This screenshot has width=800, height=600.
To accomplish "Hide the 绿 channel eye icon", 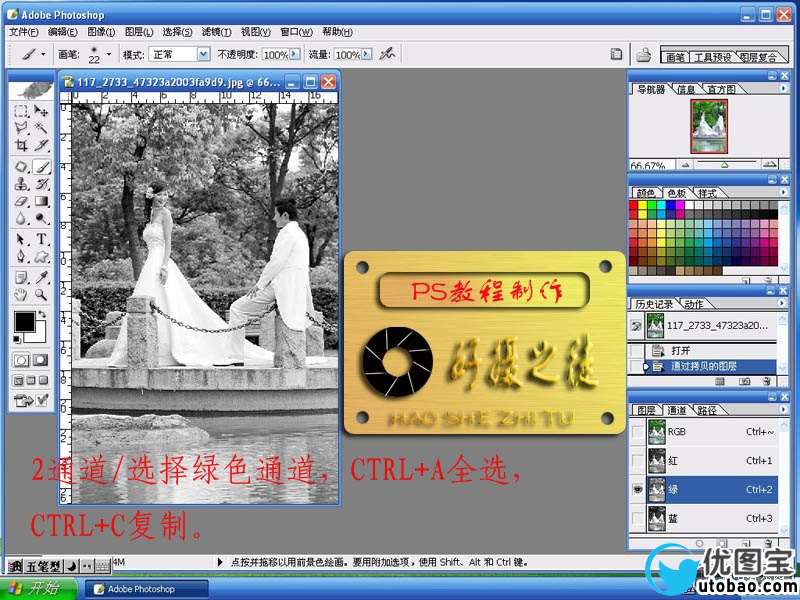I will (x=638, y=489).
